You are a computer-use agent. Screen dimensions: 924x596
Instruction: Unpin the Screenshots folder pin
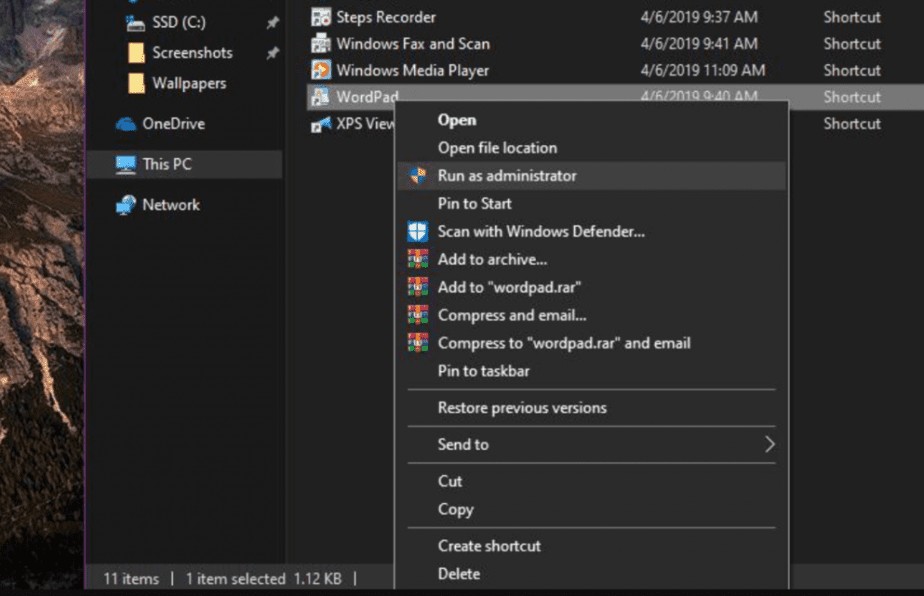272,52
